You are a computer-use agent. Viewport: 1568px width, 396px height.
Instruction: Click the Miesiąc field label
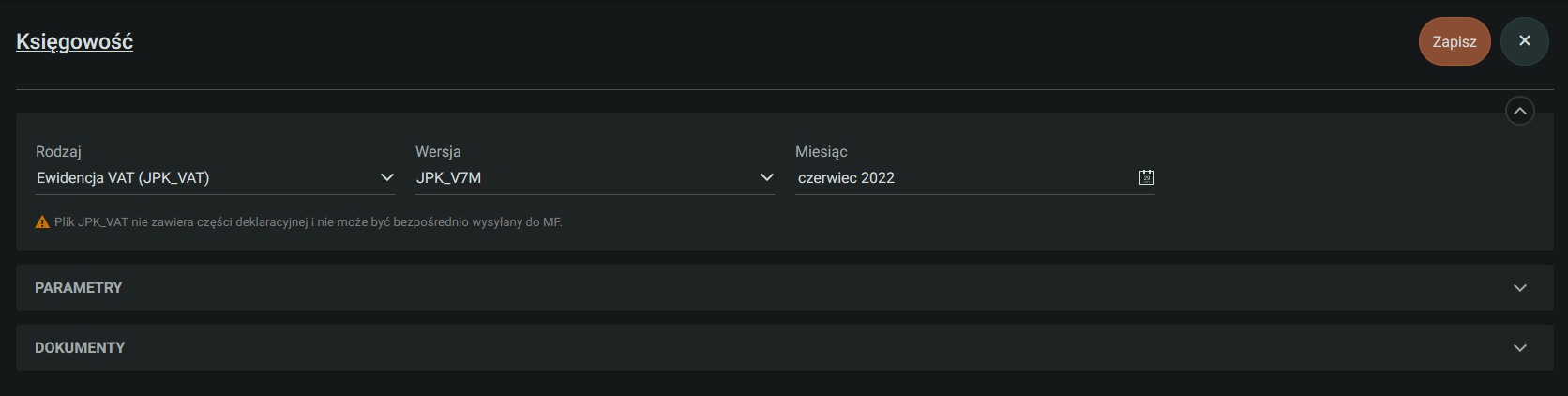tap(821, 151)
